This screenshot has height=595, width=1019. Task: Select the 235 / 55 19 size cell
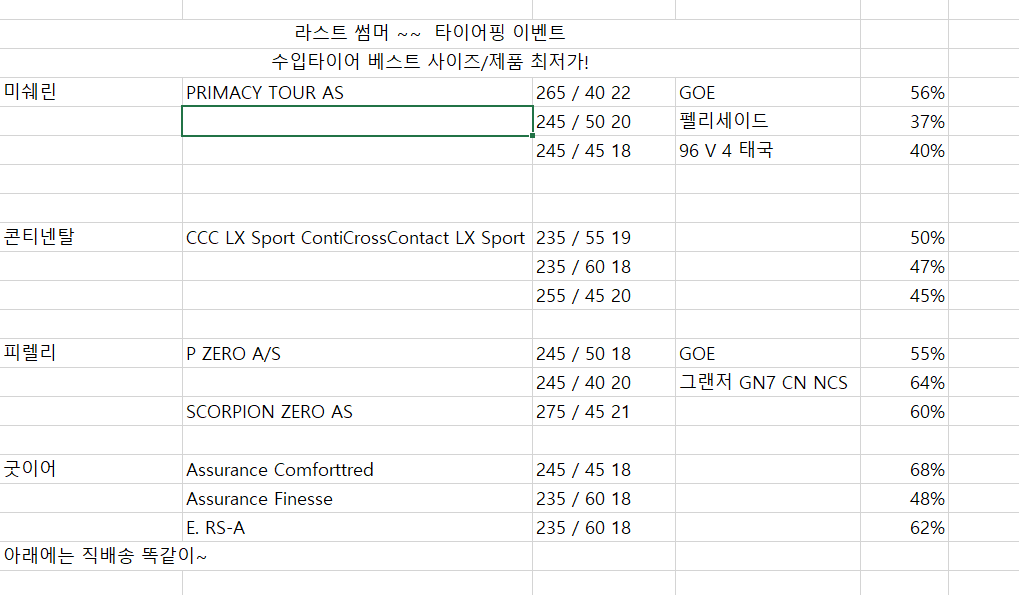pos(584,238)
